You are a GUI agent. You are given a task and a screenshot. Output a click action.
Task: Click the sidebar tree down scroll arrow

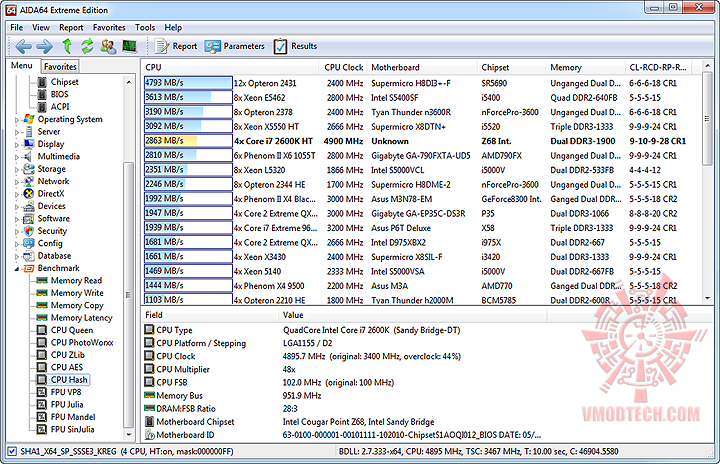point(129,434)
